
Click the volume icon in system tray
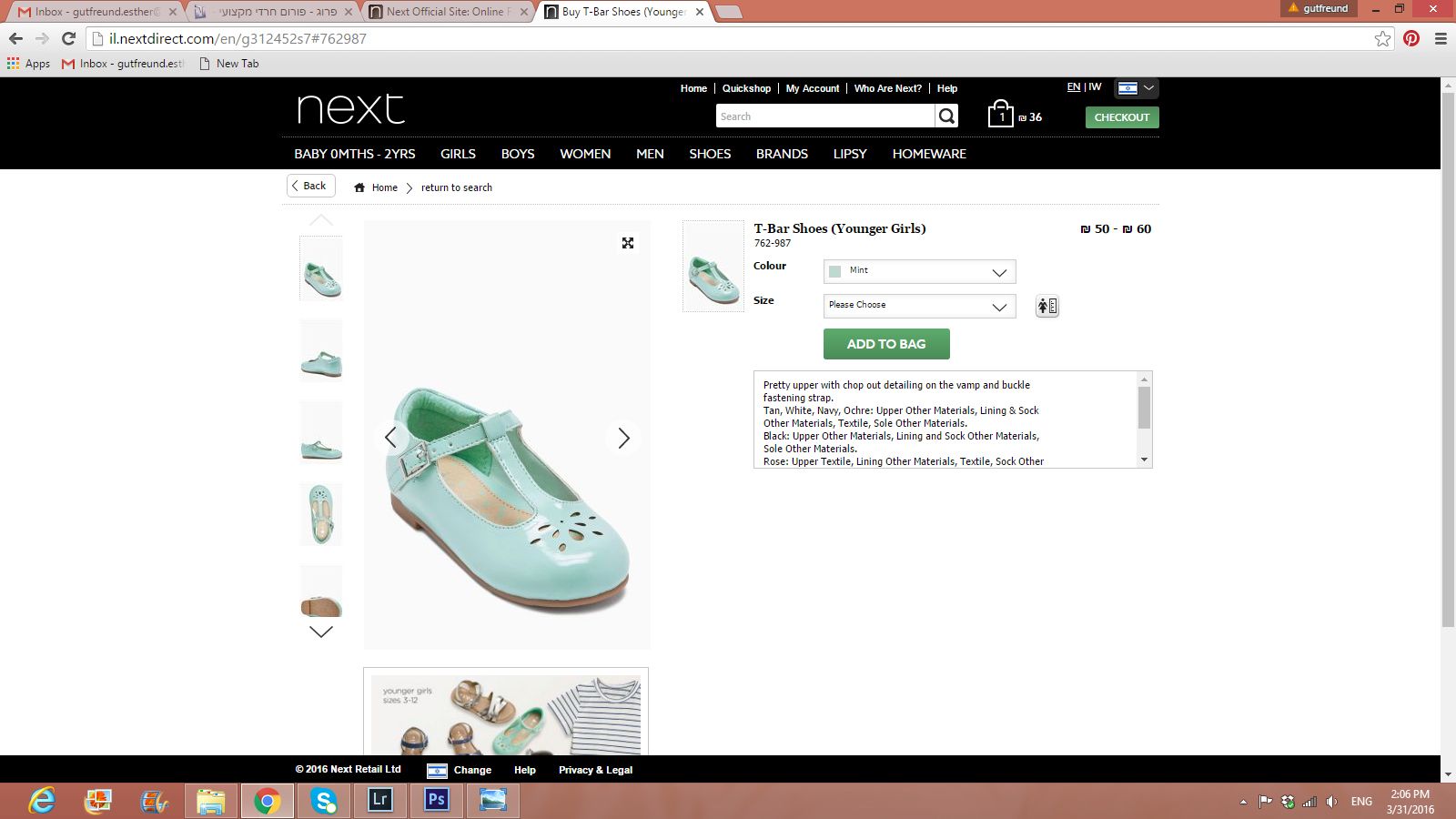pos(1331,802)
